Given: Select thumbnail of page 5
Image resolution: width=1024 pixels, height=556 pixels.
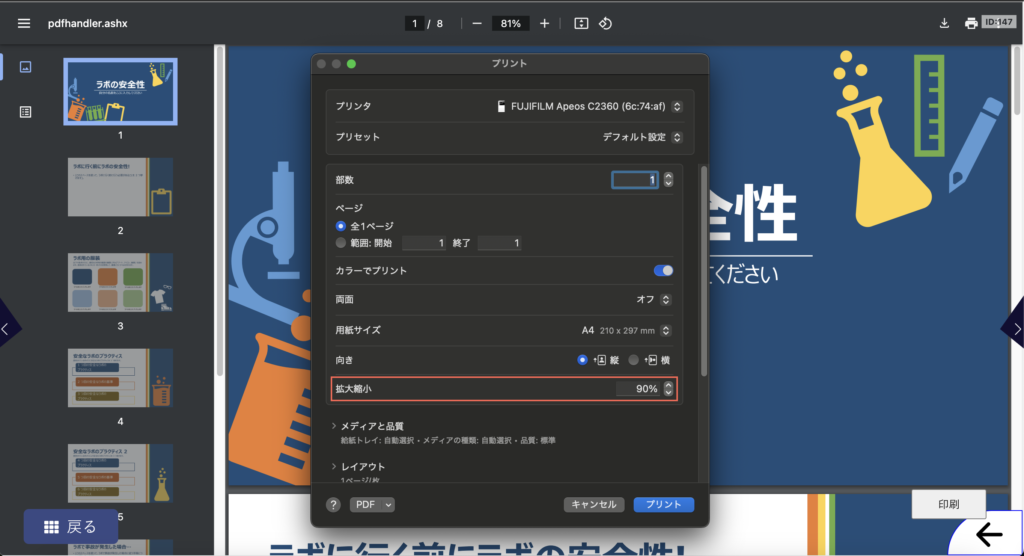Looking at the screenshot, I should 120,473.
